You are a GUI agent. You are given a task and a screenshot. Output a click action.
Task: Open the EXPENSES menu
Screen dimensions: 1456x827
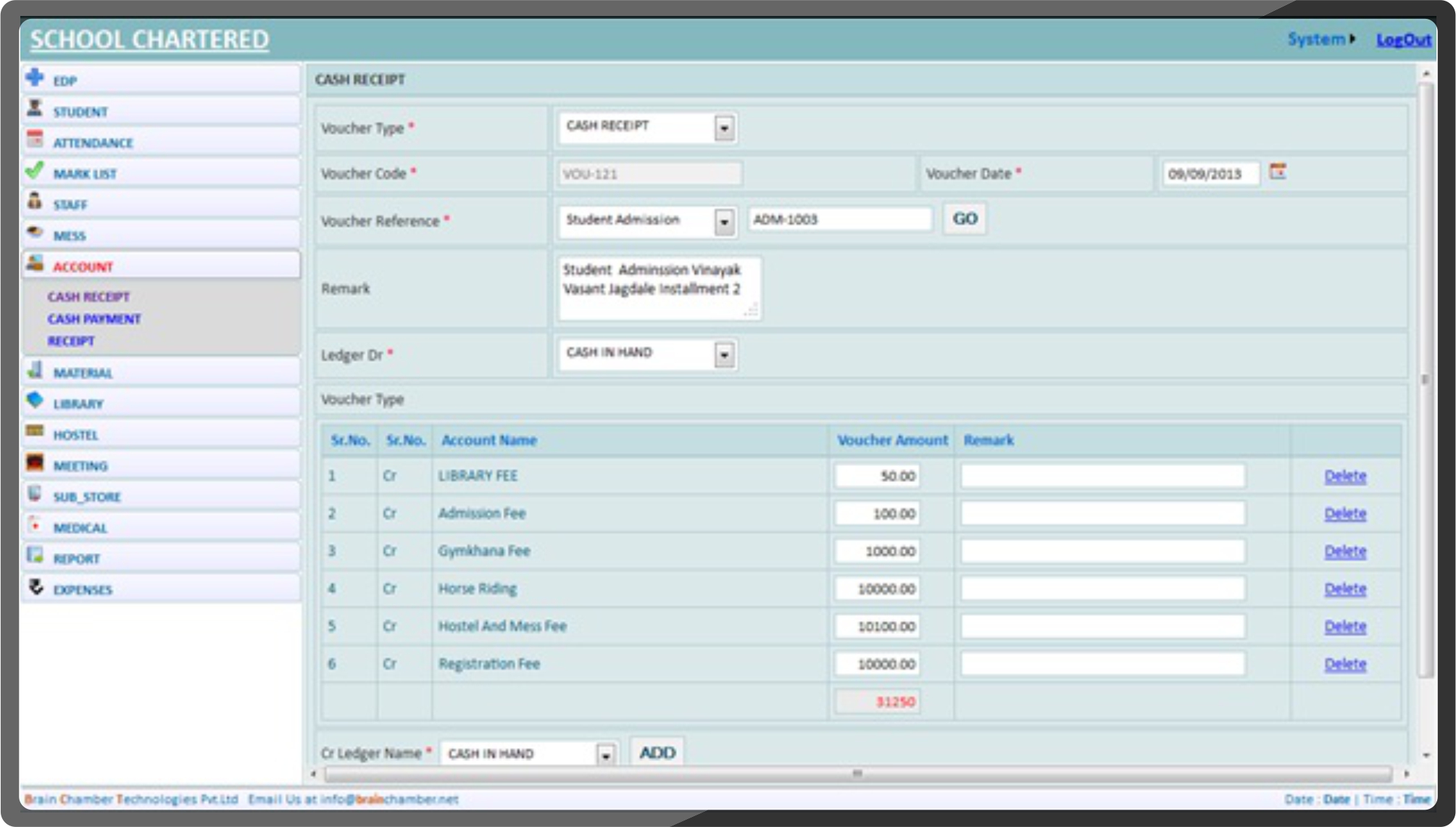(161, 589)
